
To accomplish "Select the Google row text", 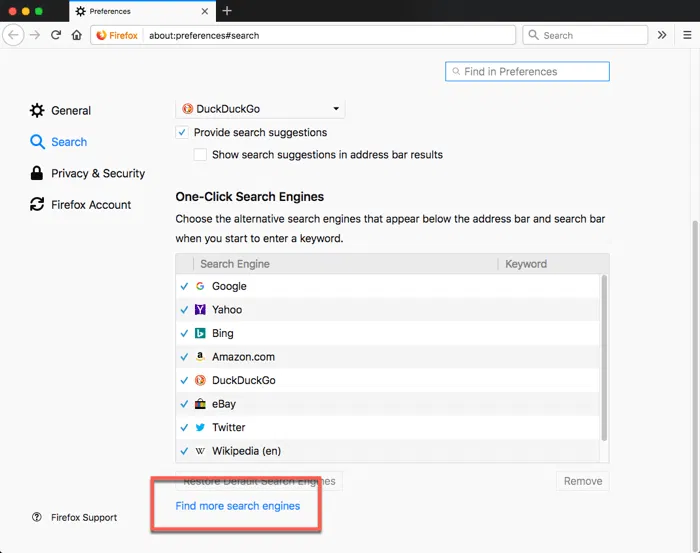I will tap(229, 286).
